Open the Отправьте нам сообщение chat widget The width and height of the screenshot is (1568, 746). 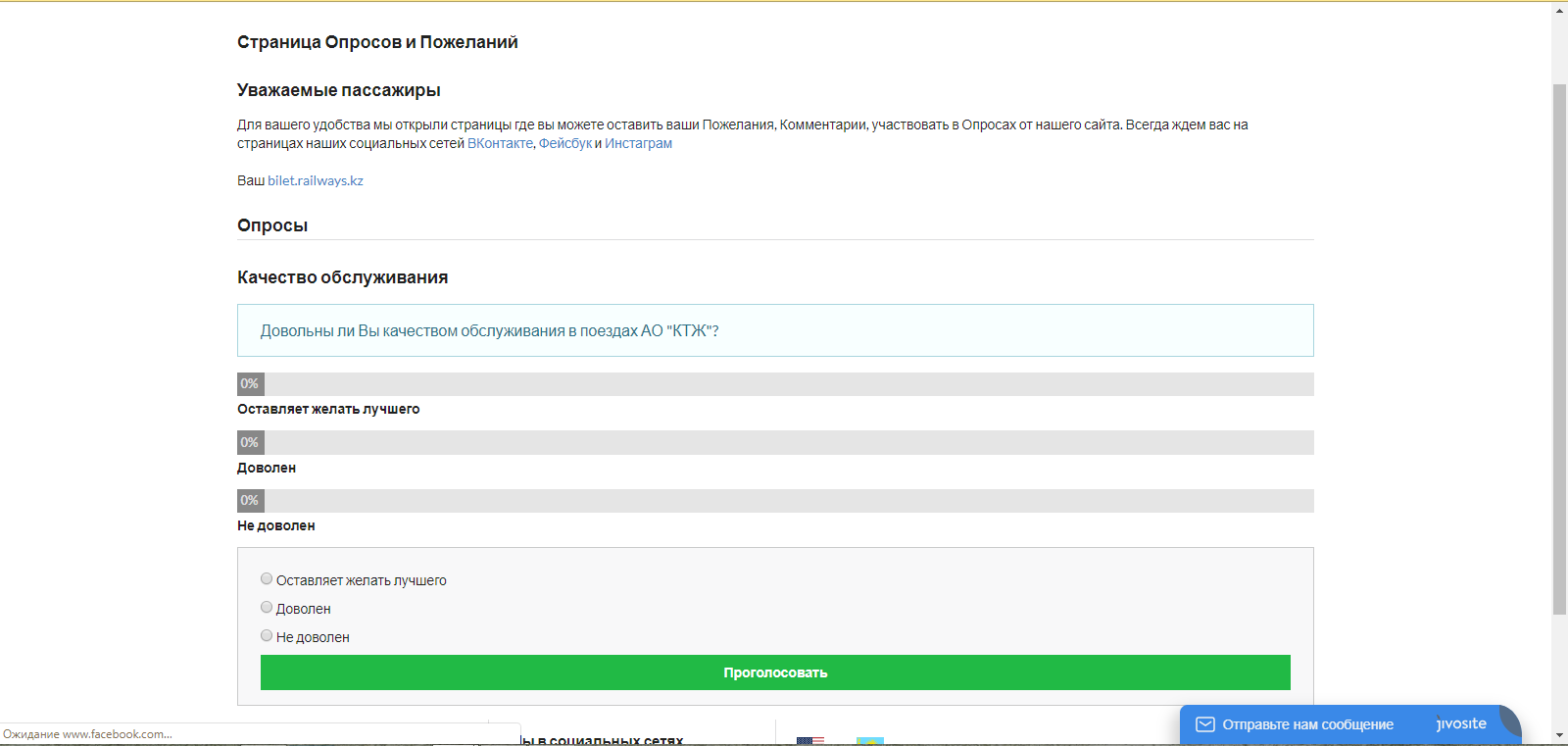tap(1350, 724)
